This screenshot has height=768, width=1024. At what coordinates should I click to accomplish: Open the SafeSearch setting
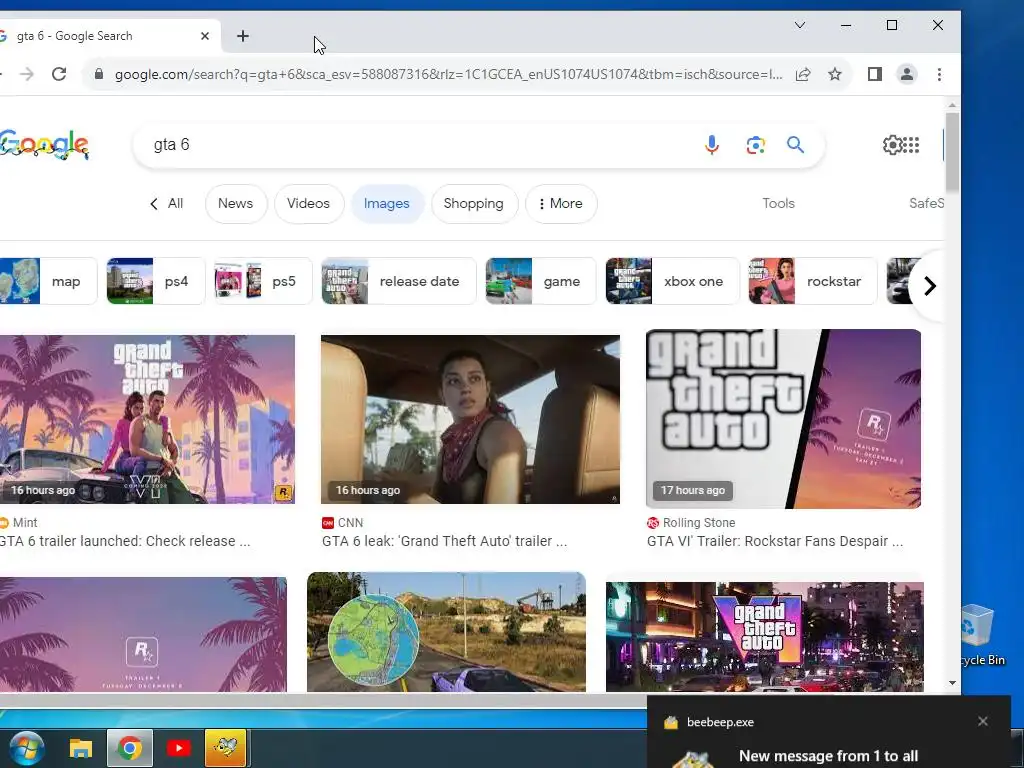pos(926,203)
